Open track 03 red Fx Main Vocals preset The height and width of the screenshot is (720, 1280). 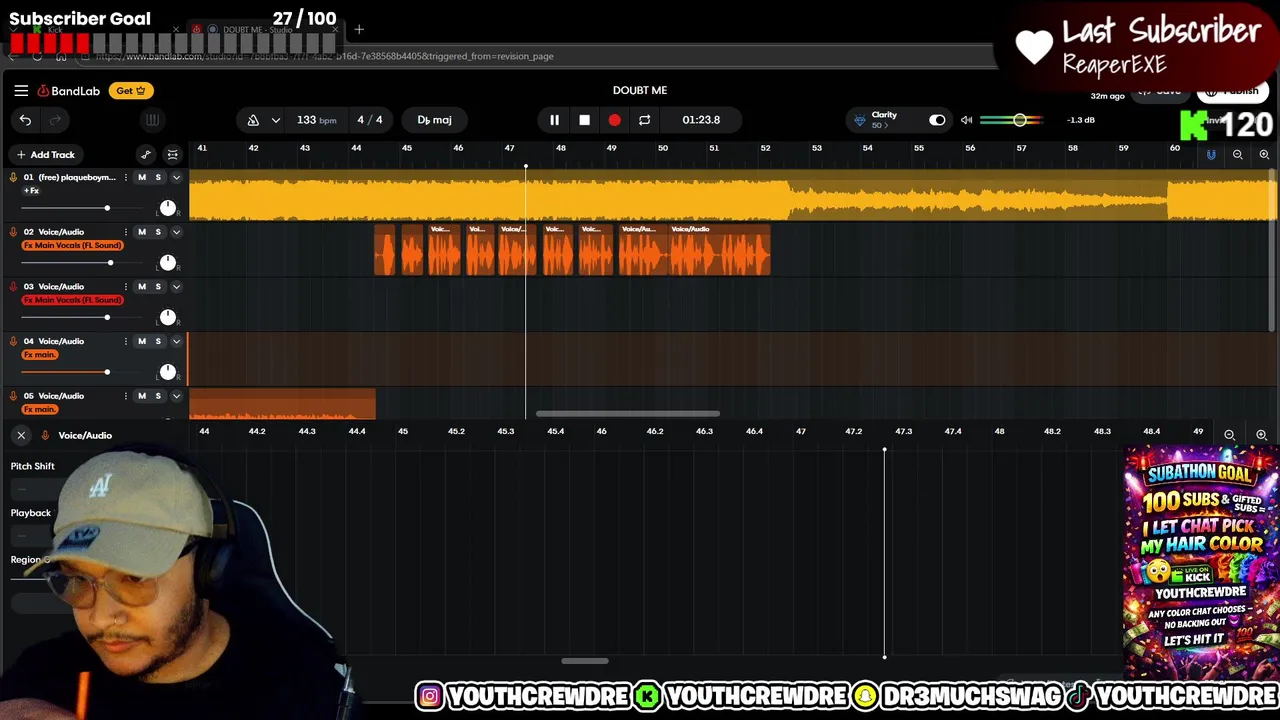click(x=73, y=300)
